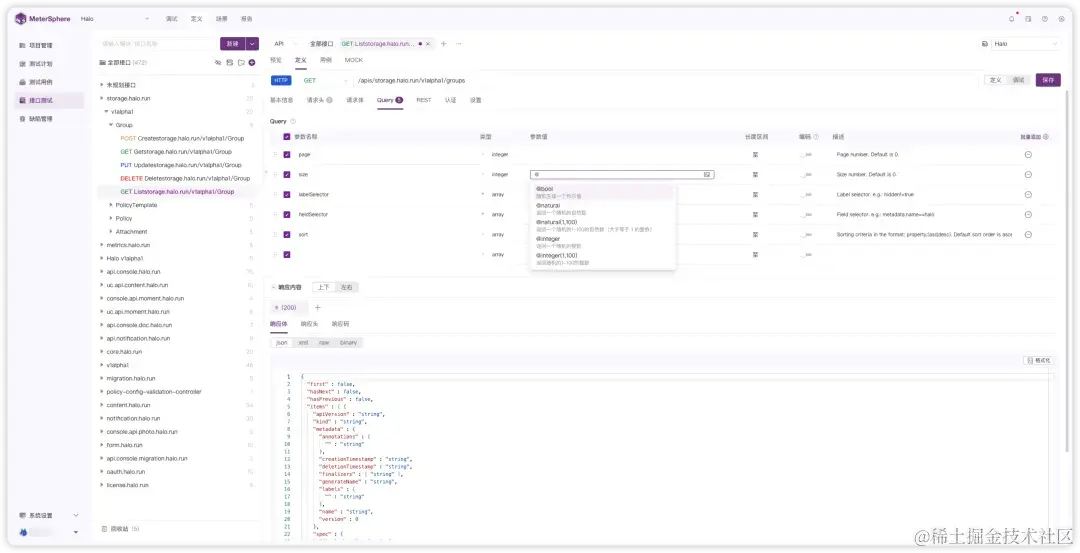The height and width of the screenshot is (553, 1080).
Task: Click the environment icon left of Halo dropdown
Action: pyautogui.click(x=985, y=43)
